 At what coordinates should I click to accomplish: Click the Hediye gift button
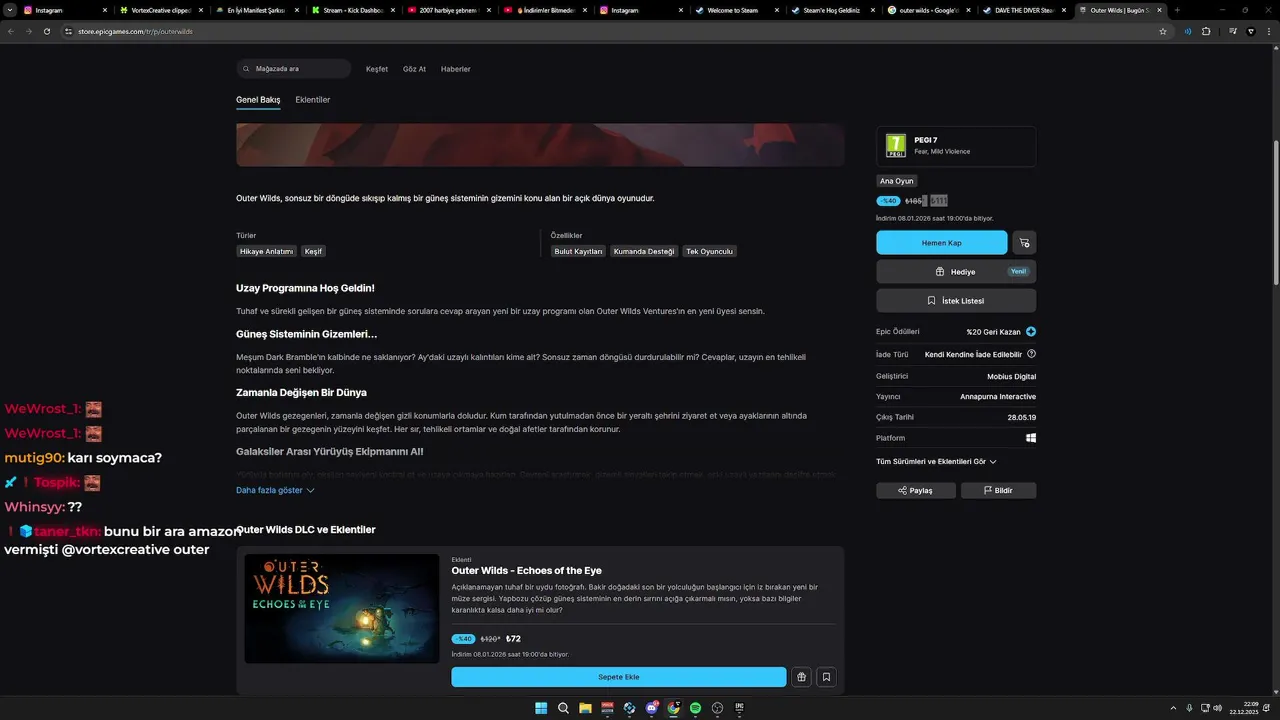[x=956, y=272]
